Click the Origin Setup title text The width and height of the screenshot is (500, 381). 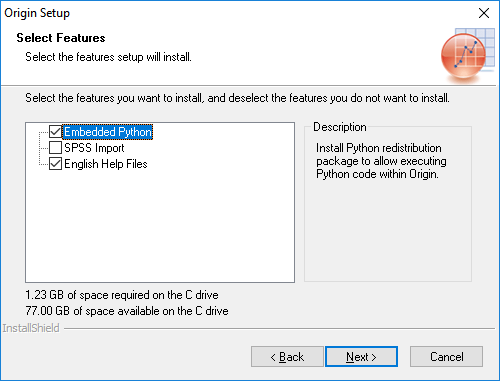37,13
